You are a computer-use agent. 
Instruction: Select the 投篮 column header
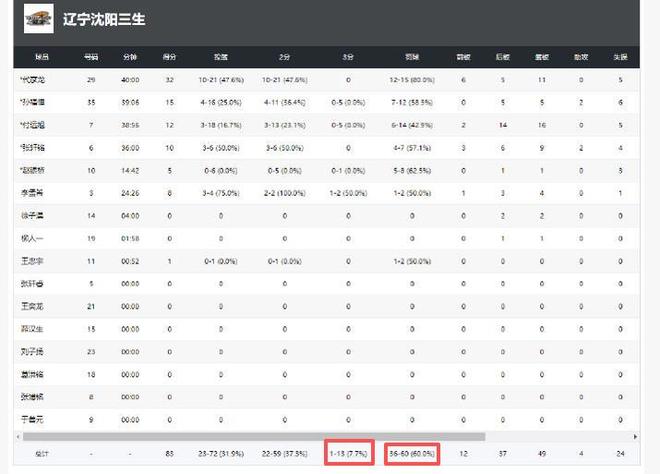pos(219,58)
